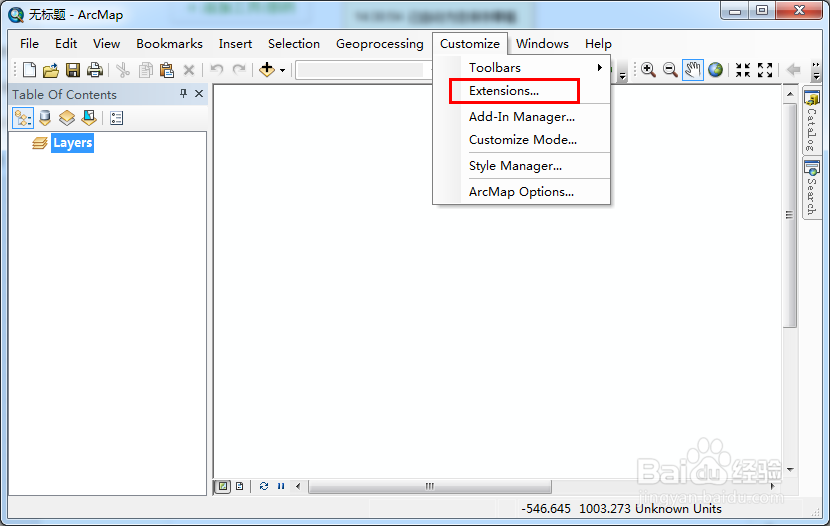830x526 pixels.
Task: Click the vertical scrollbar up arrow
Action: click(790, 94)
